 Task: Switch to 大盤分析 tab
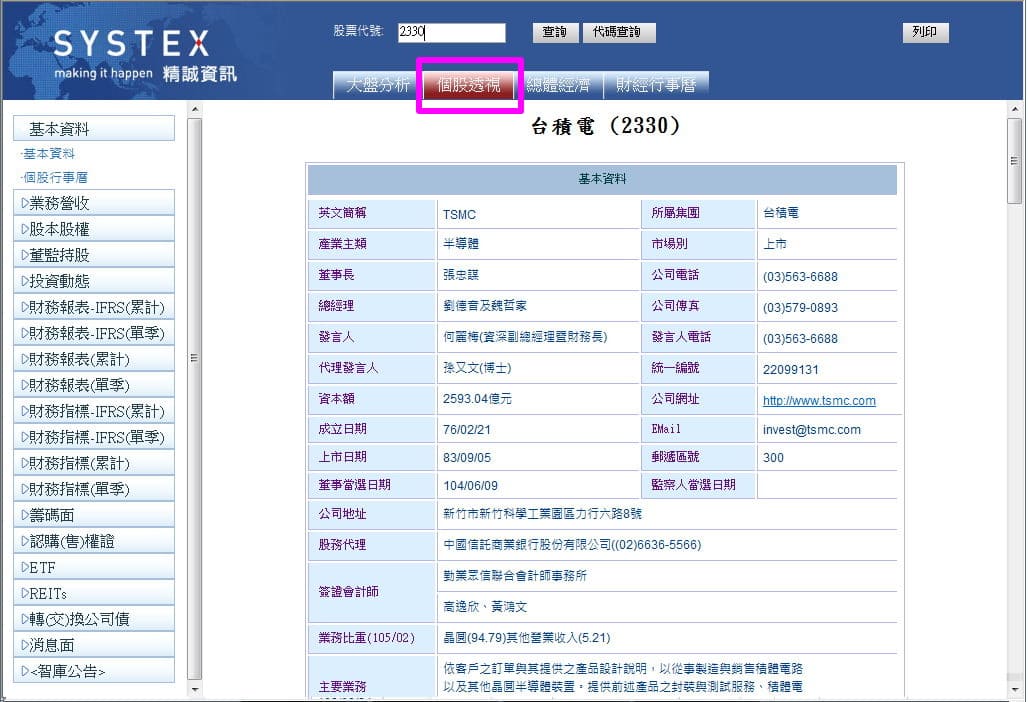[x=377, y=85]
